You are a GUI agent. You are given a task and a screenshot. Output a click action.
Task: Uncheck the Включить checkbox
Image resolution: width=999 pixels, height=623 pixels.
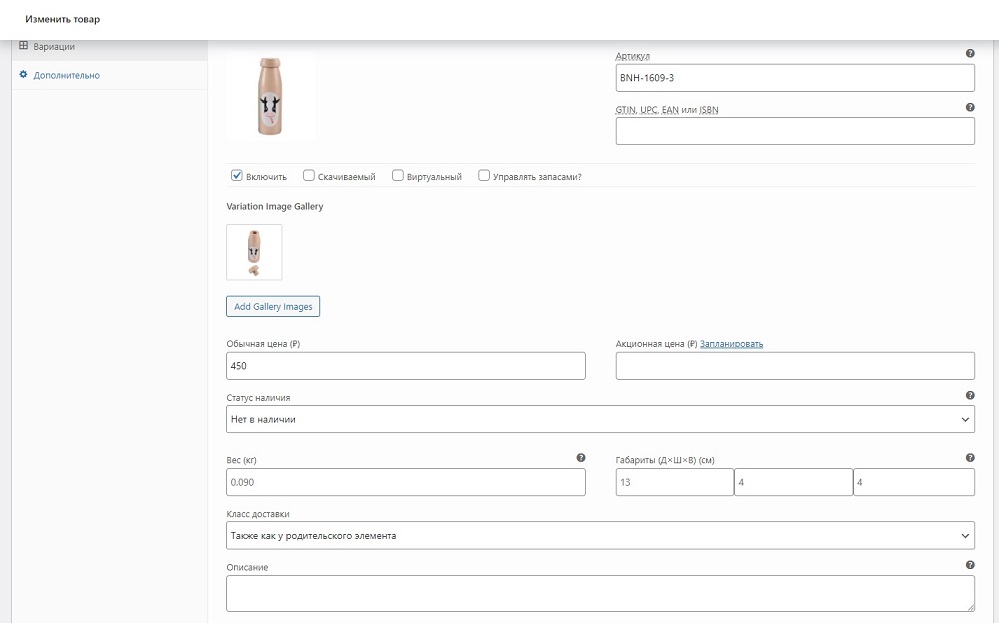tap(236, 175)
